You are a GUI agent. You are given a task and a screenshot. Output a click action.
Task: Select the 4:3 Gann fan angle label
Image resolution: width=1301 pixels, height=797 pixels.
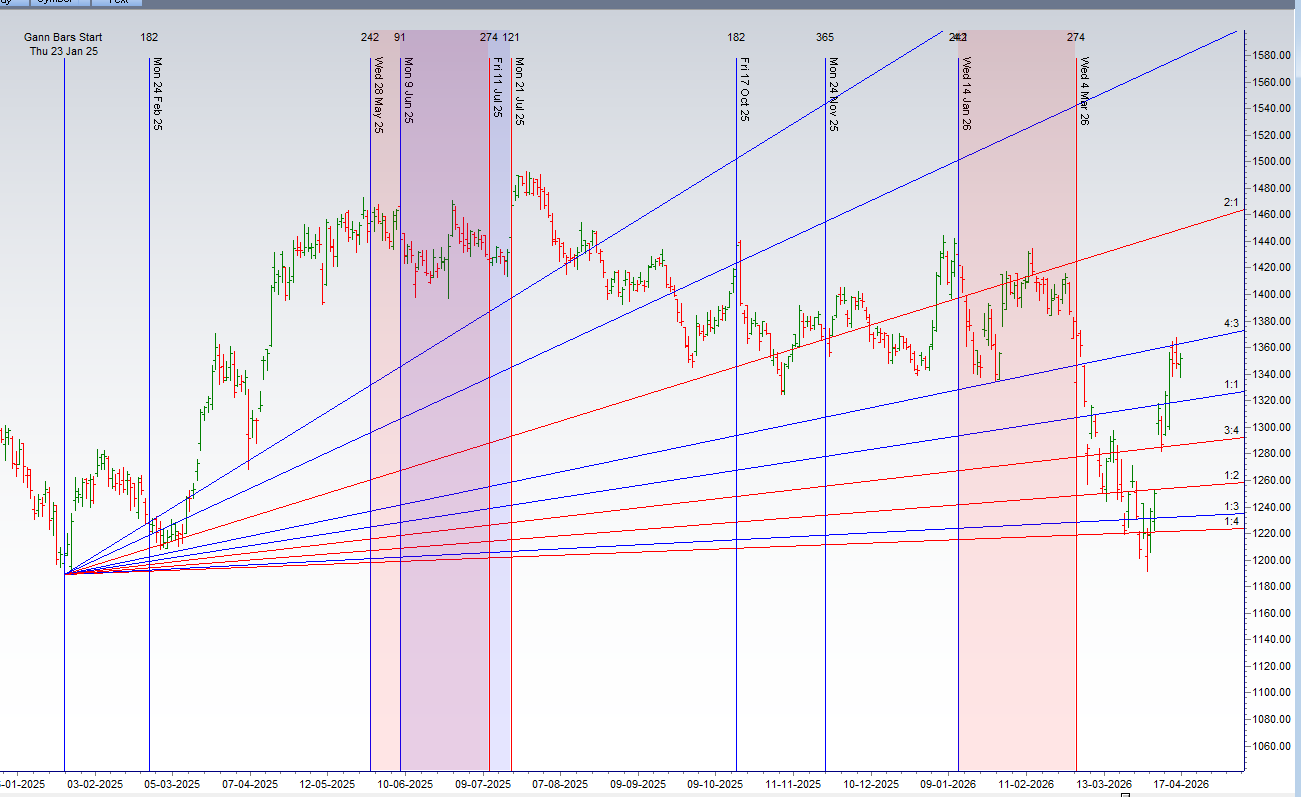coord(1232,323)
